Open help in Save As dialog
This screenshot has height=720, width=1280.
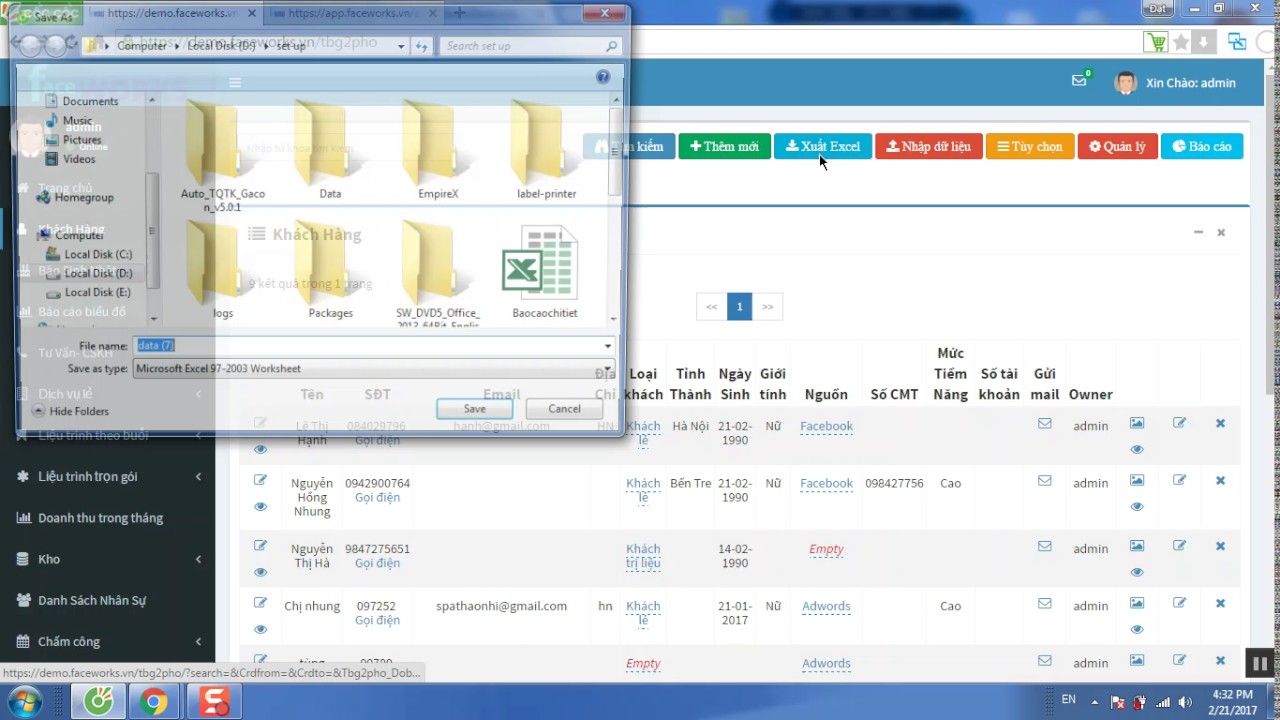603,77
